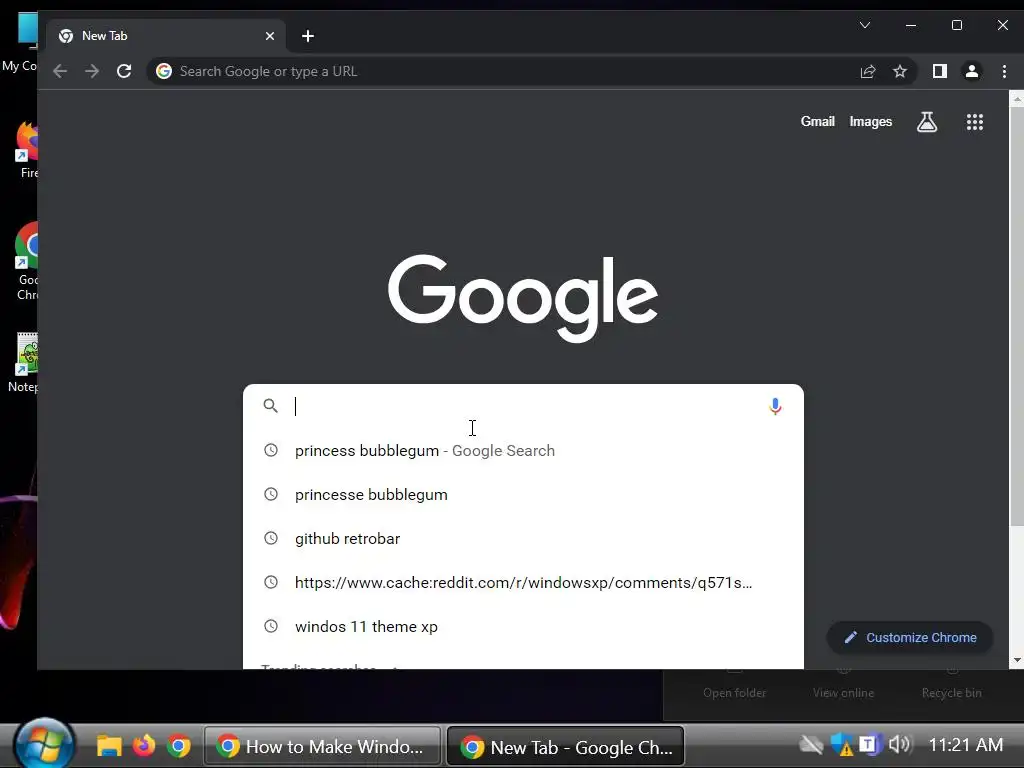The width and height of the screenshot is (1024, 768).
Task: Close the New Tab tab
Action: pyautogui.click(x=270, y=36)
